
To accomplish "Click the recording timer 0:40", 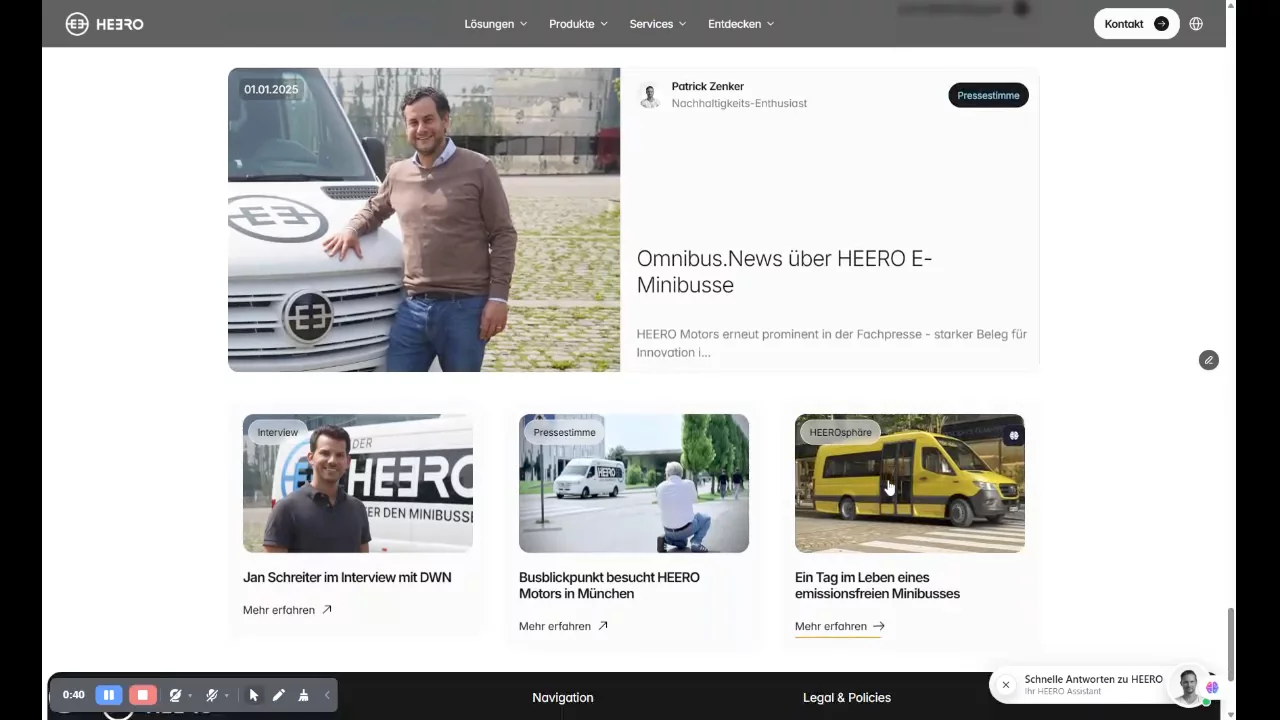I will tap(73, 695).
